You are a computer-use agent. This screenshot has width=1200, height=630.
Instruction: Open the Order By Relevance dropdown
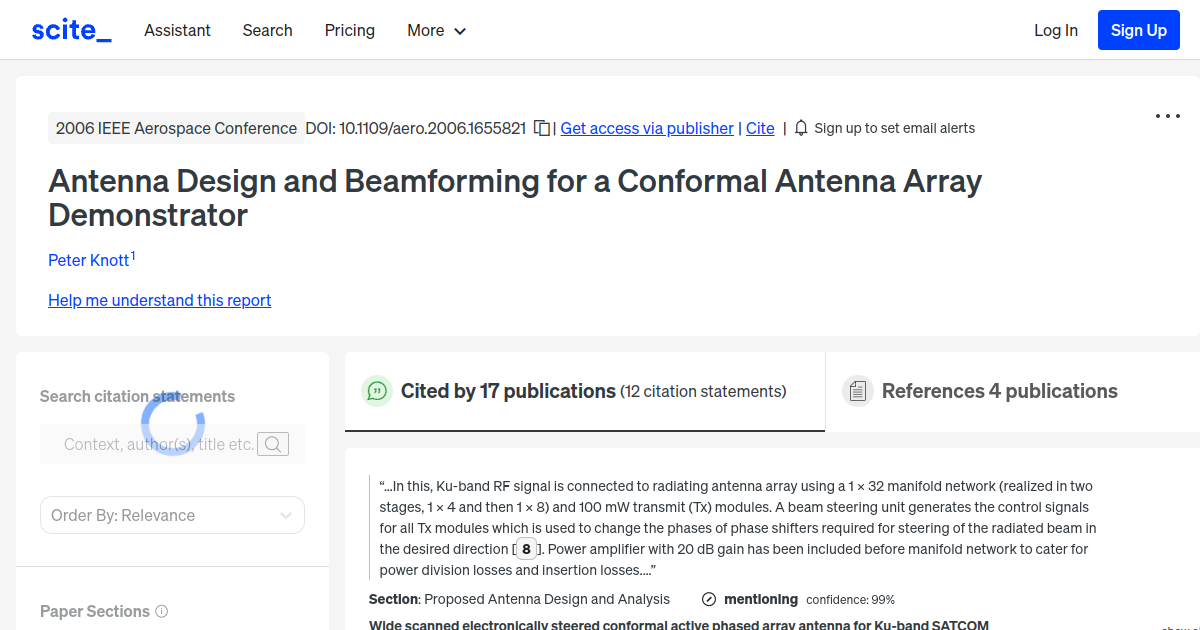tap(172, 514)
